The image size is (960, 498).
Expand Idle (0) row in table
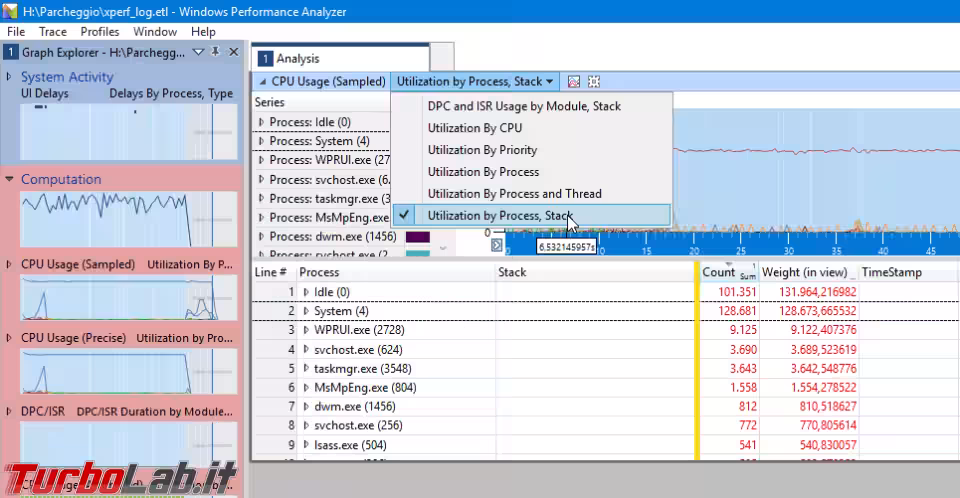click(x=306, y=292)
